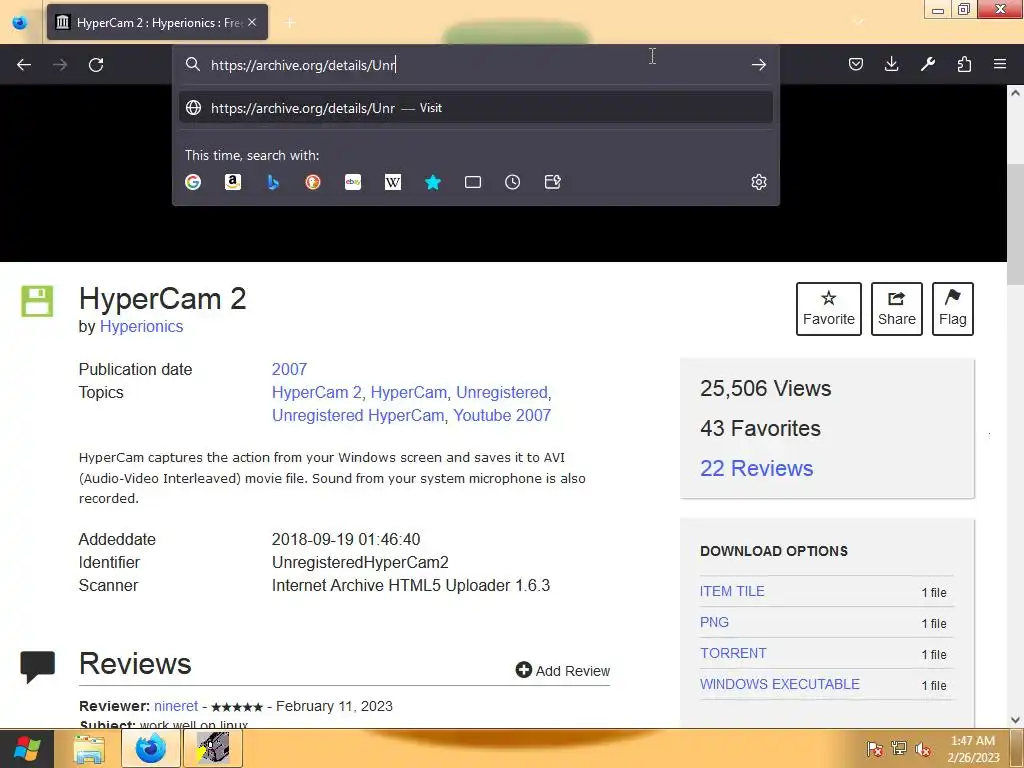
Task: Select the identifier UnregisteredHyperCam2 text
Action: pyautogui.click(x=360, y=562)
